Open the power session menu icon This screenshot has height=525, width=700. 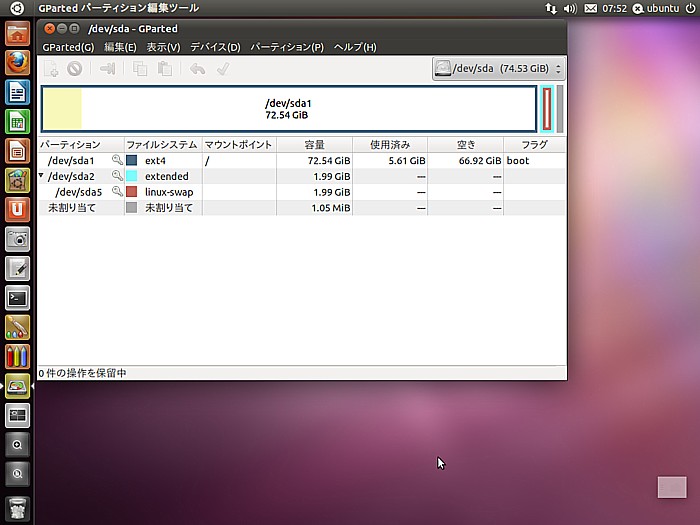pos(690,8)
